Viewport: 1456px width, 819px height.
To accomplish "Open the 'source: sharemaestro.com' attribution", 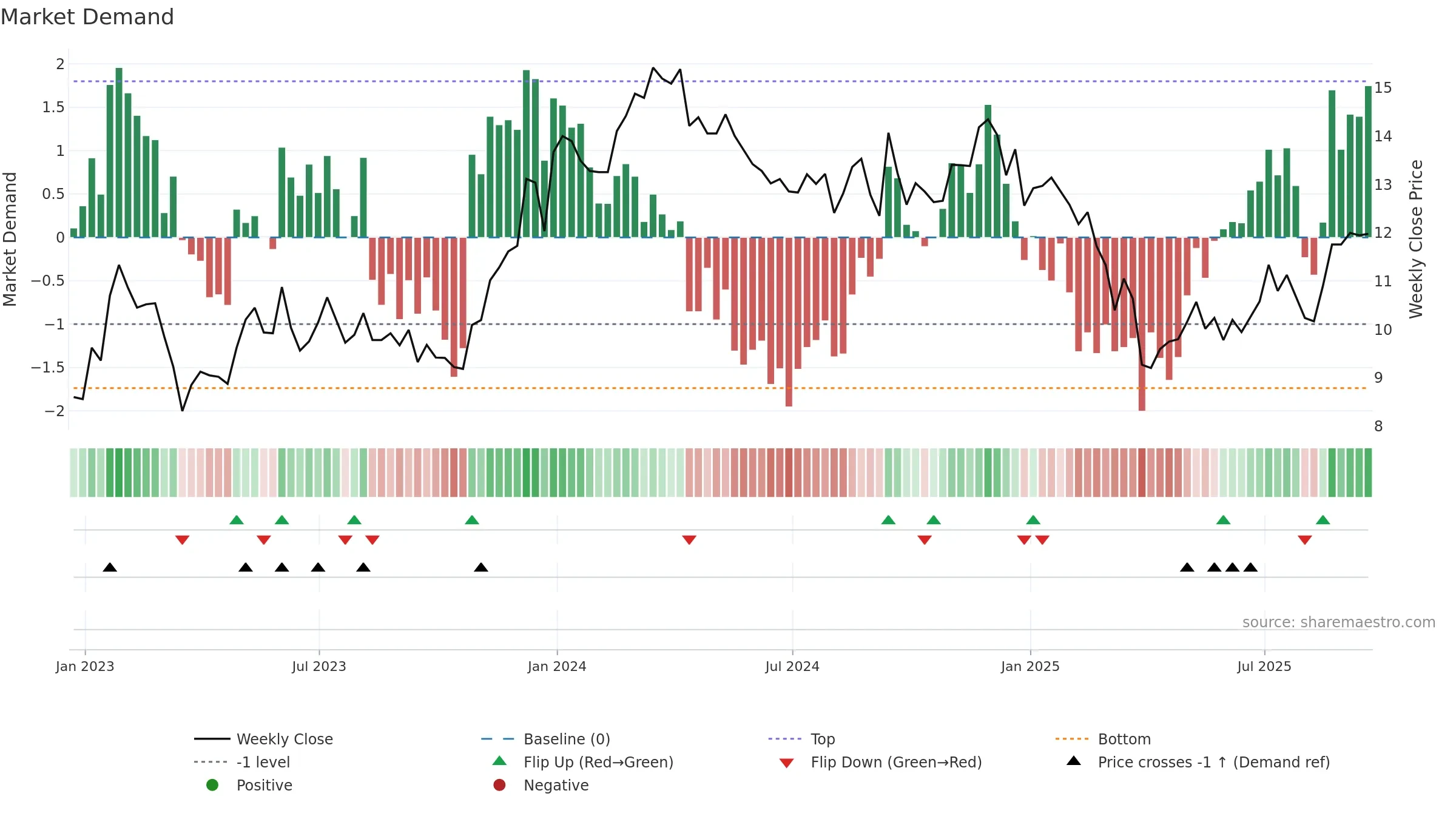I will tap(1339, 622).
